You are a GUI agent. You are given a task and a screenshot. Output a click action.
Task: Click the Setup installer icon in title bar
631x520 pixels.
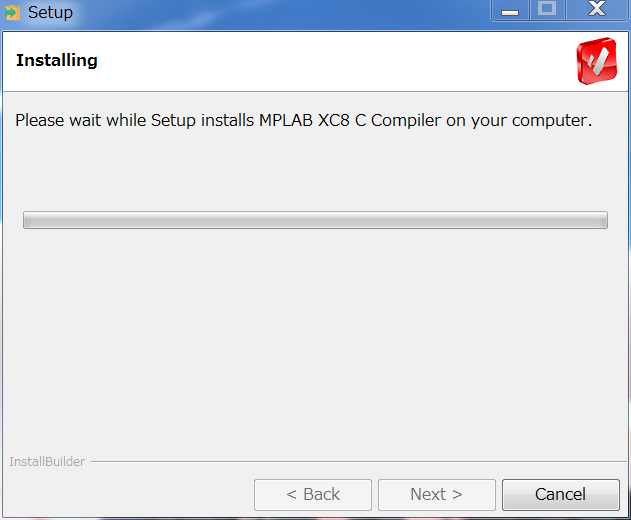pos(12,12)
